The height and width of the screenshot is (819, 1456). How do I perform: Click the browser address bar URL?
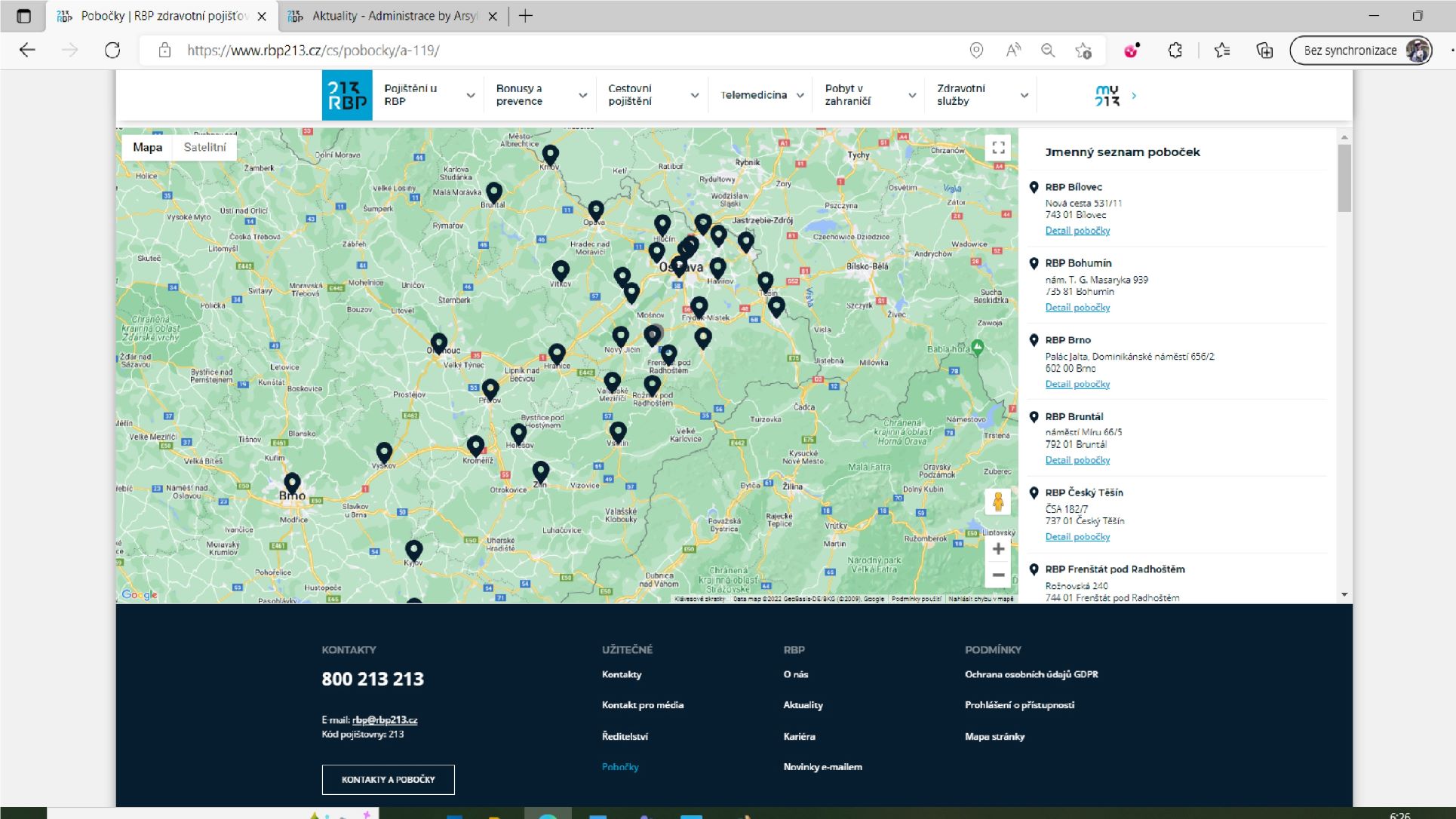tap(313, 51)
